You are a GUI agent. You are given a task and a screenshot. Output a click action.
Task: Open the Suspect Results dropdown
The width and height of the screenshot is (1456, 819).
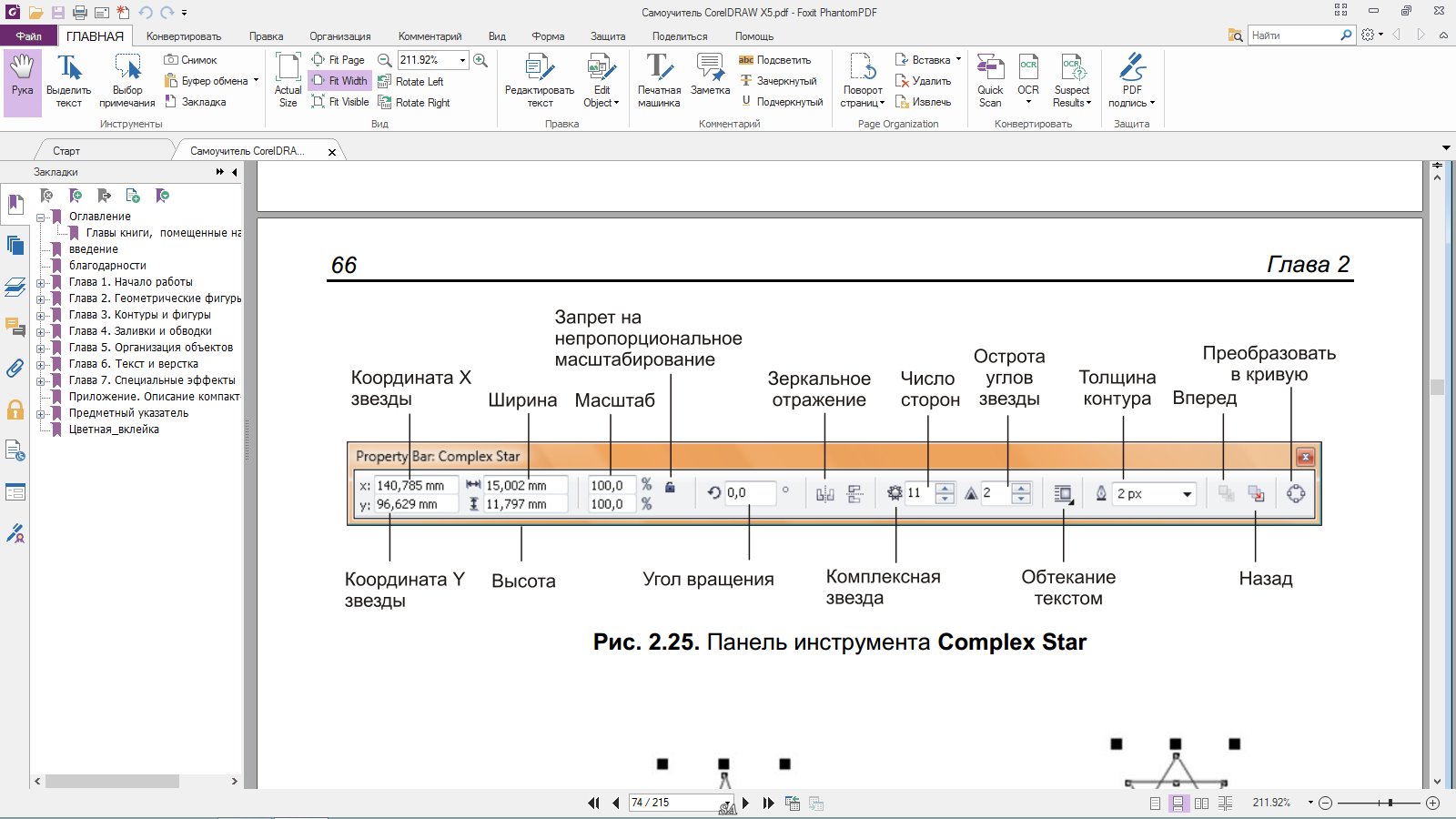(1072, 82)
